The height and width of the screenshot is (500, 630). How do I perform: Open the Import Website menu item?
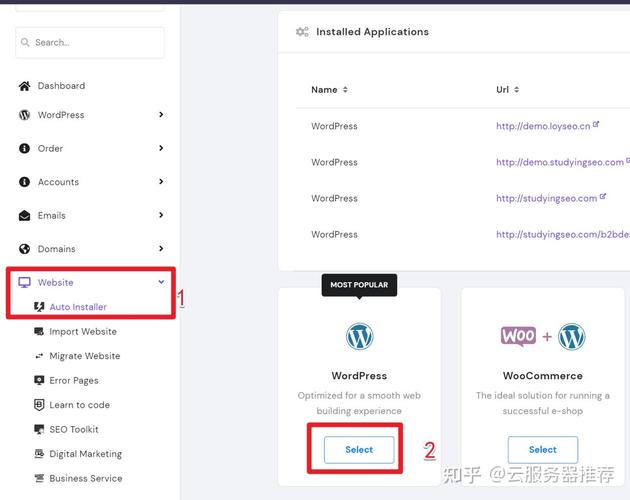tap(83, 332)
